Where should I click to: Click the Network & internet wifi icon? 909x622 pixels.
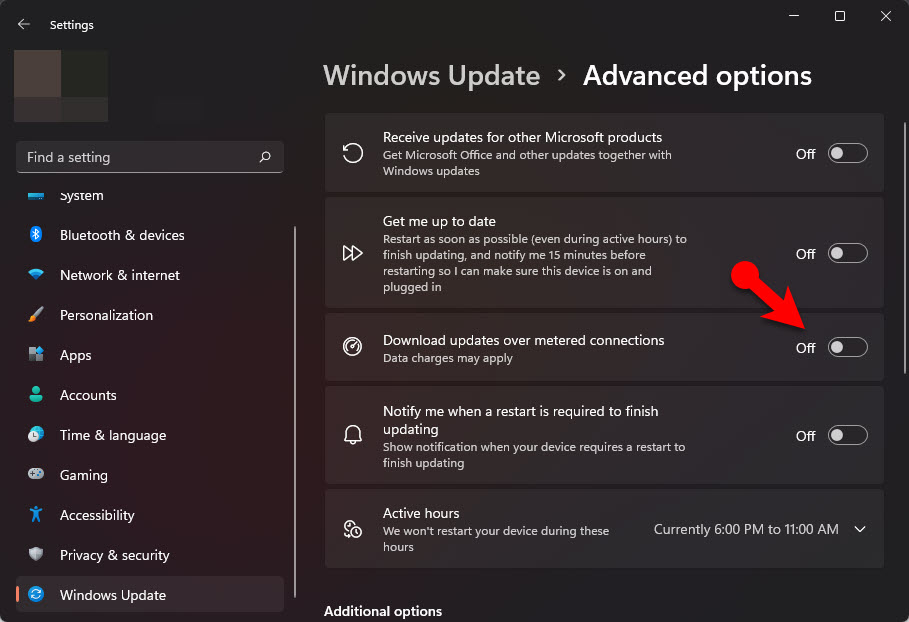(36, 275)
